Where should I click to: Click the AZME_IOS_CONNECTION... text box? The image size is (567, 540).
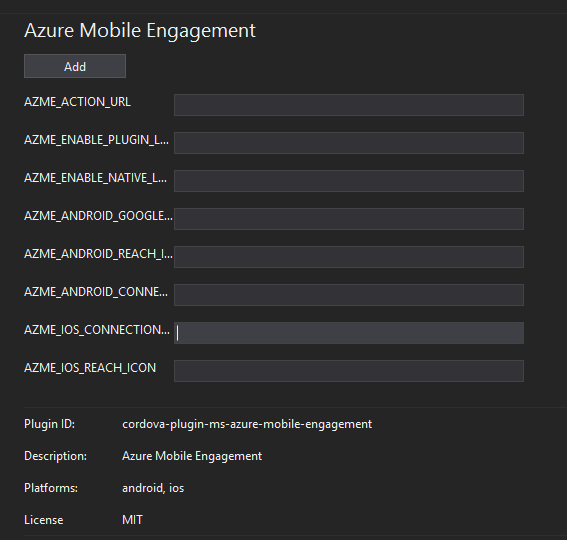(x=349, y=333)
